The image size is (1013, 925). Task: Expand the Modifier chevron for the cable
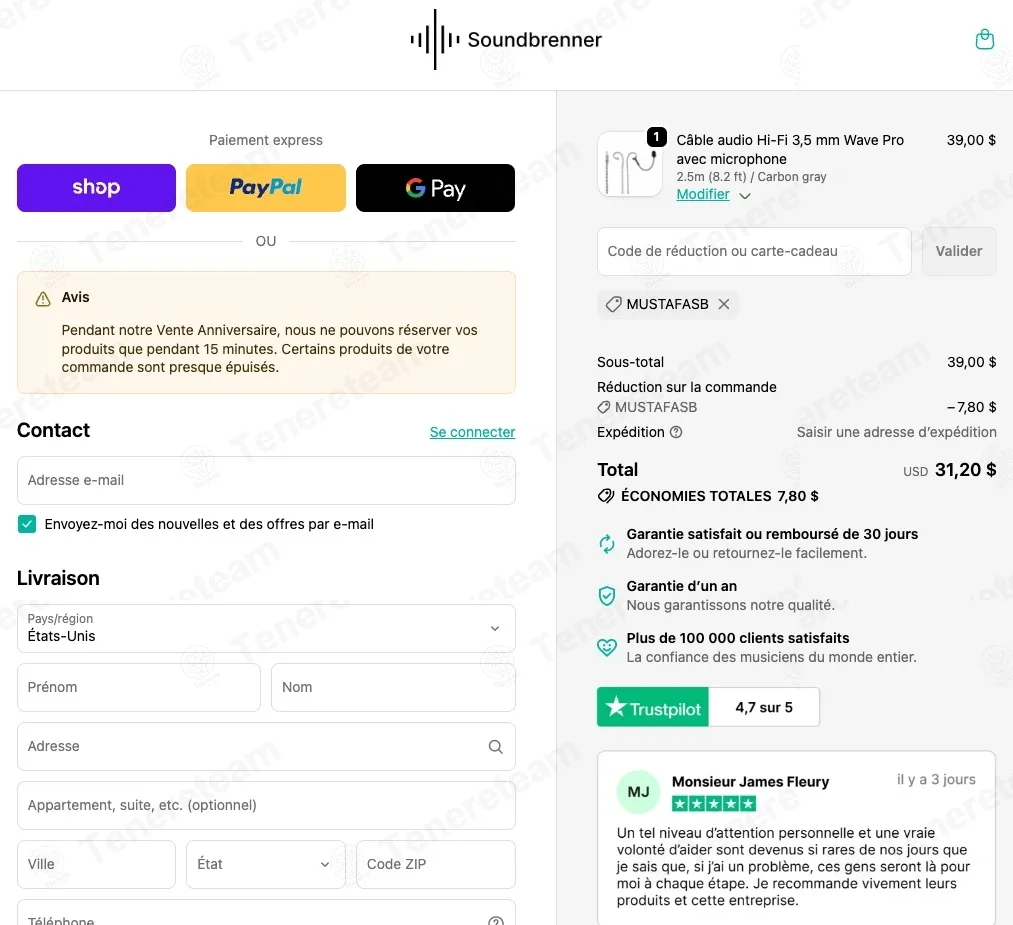point(745,196)
